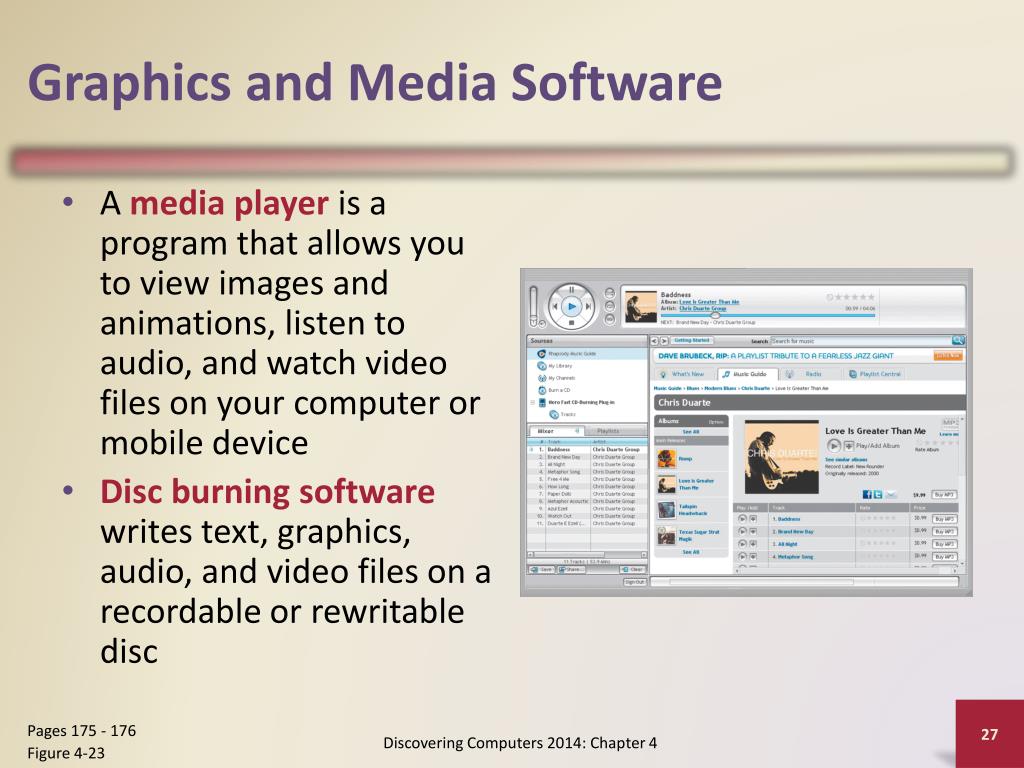The image size is (1024, 768).
Task: Click the Modern Blues breadcrumb link
Action: click(x=720, y=389)
